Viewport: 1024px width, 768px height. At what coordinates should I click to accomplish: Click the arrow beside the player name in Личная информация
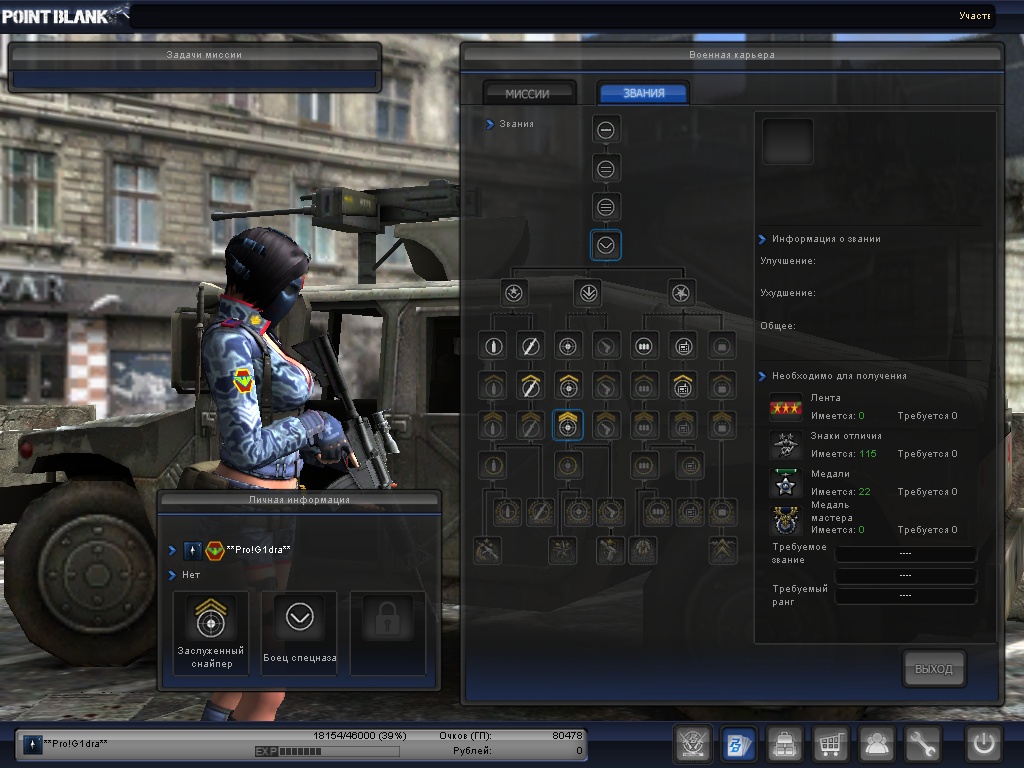[172, 551]
